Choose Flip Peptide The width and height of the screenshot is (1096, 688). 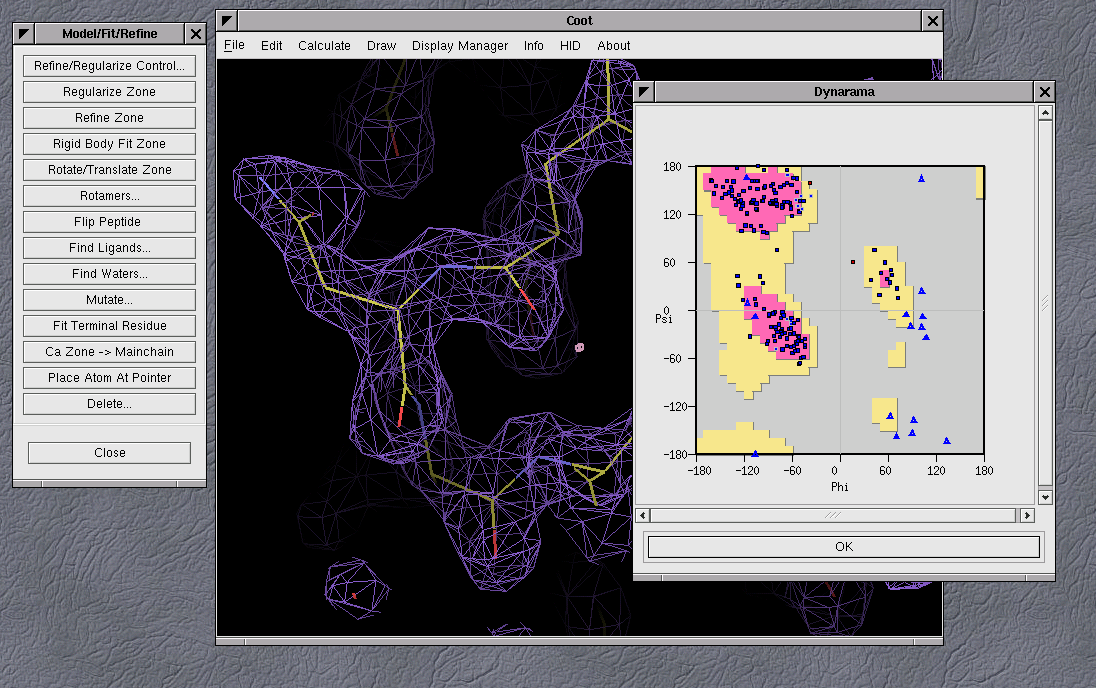pos(109,222)
